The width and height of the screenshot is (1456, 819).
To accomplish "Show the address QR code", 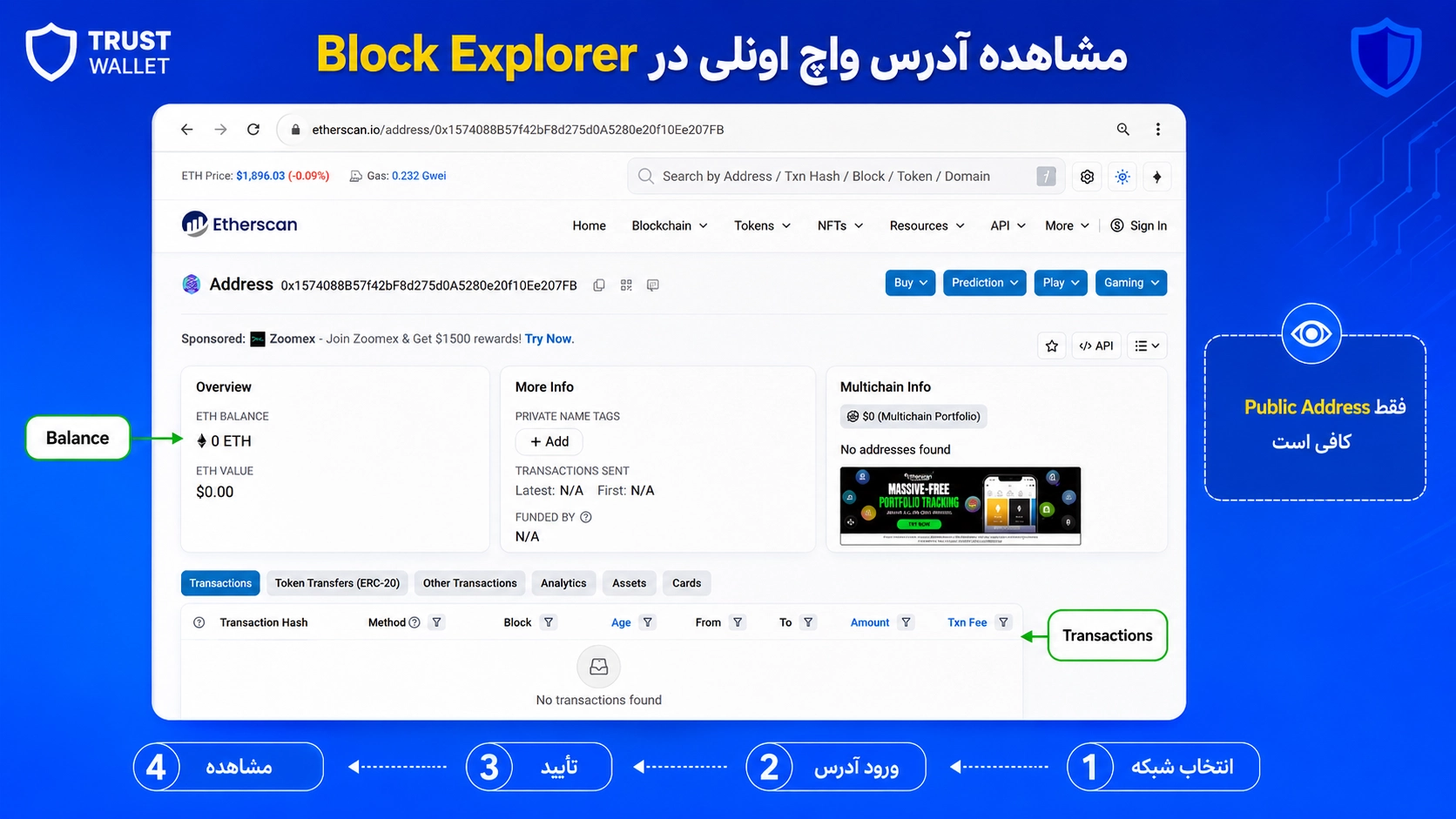I will tap(626, 285).
